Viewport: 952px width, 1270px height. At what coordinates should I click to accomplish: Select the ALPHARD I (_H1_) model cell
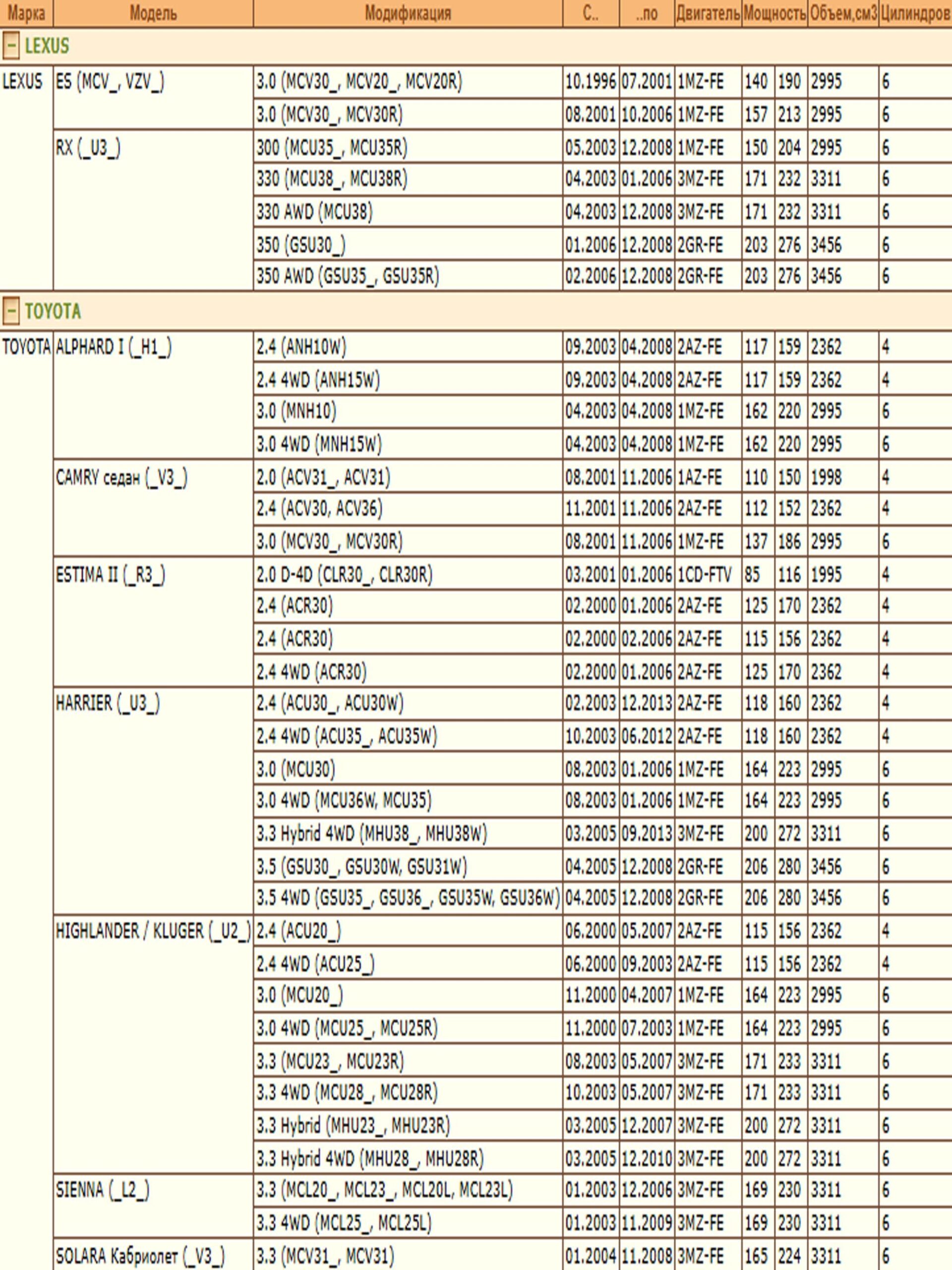tap(153, 394)
